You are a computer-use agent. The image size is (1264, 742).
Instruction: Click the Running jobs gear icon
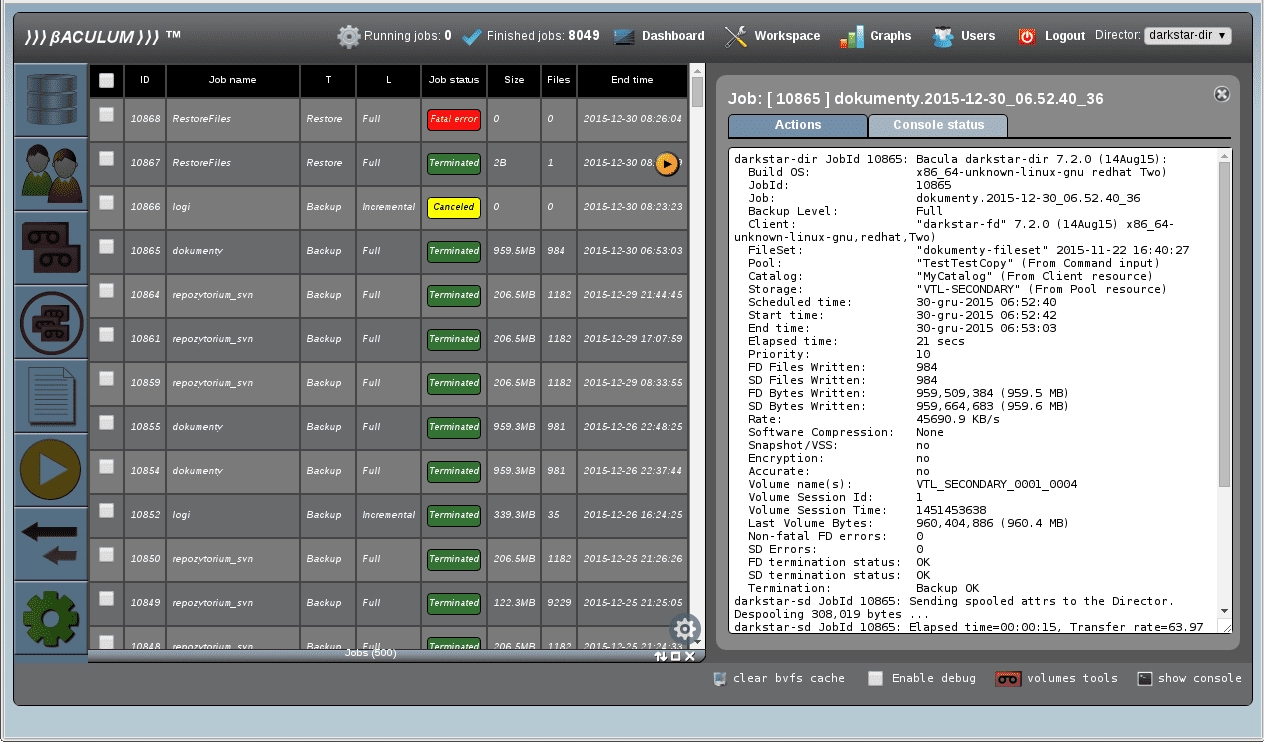(x=349, y=36)
